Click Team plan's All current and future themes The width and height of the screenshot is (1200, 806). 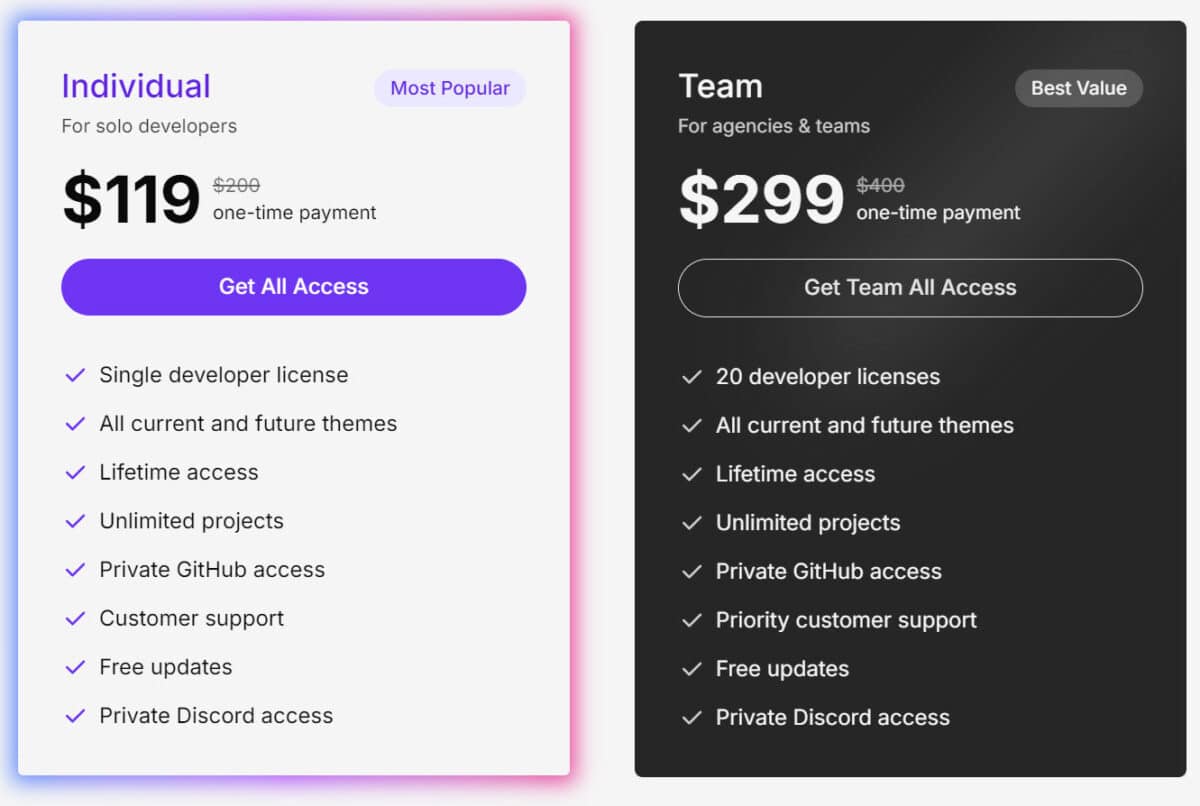[865, 425]
